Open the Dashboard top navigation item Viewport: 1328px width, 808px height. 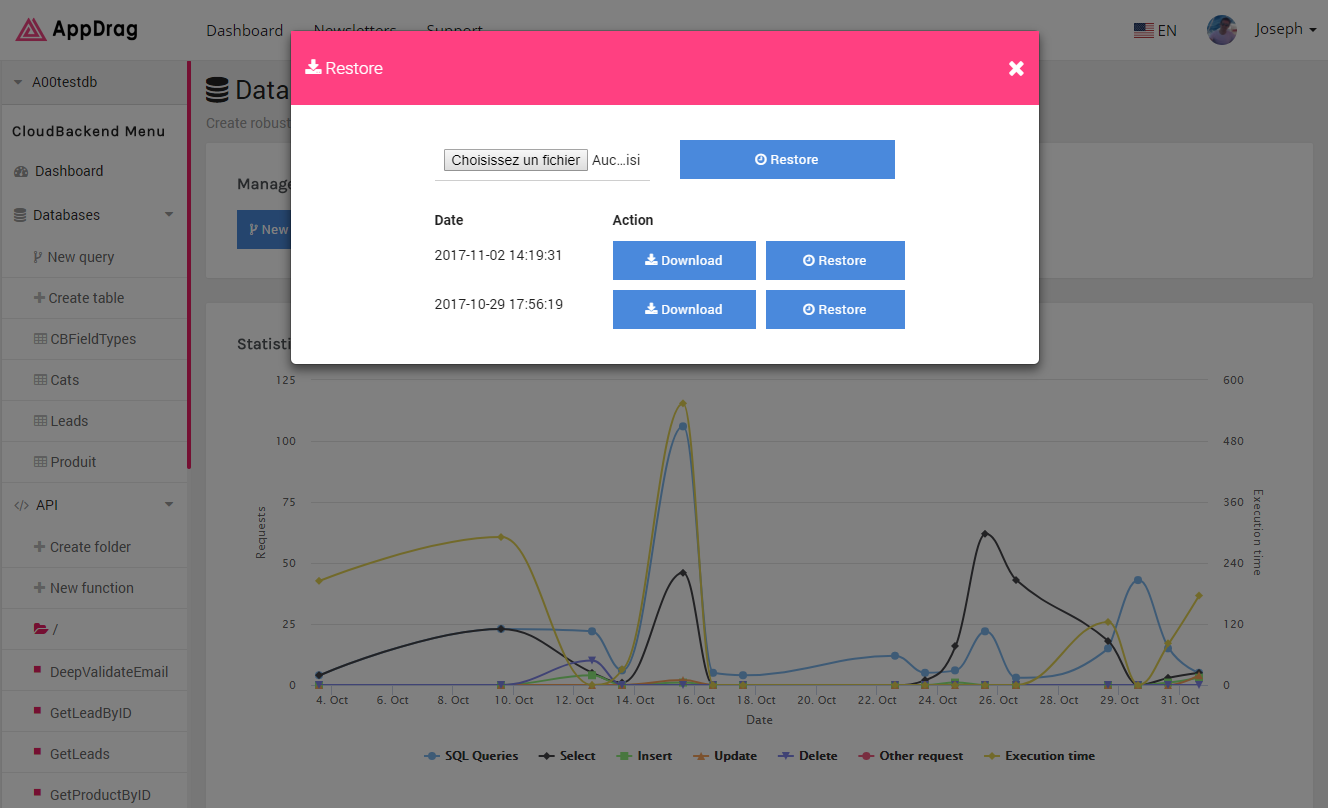click(244, 31)
